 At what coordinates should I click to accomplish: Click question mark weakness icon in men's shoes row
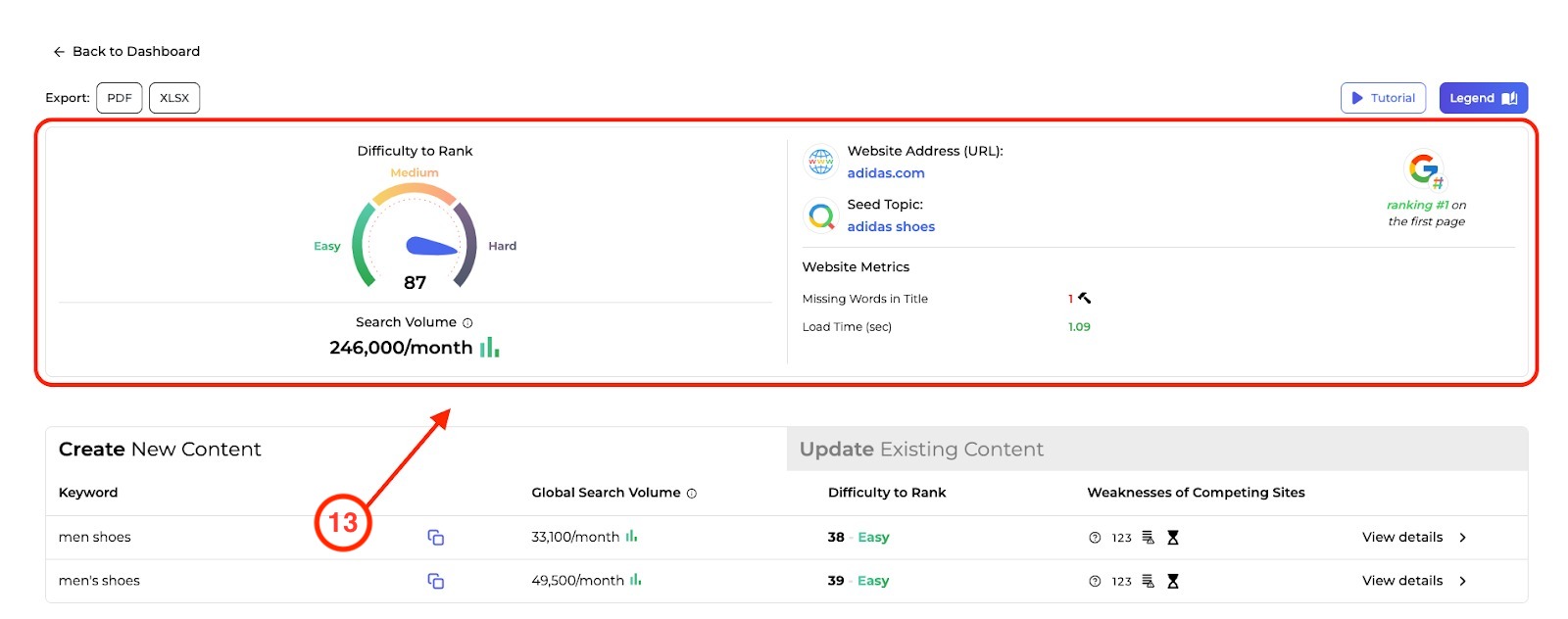(1095, 581)
